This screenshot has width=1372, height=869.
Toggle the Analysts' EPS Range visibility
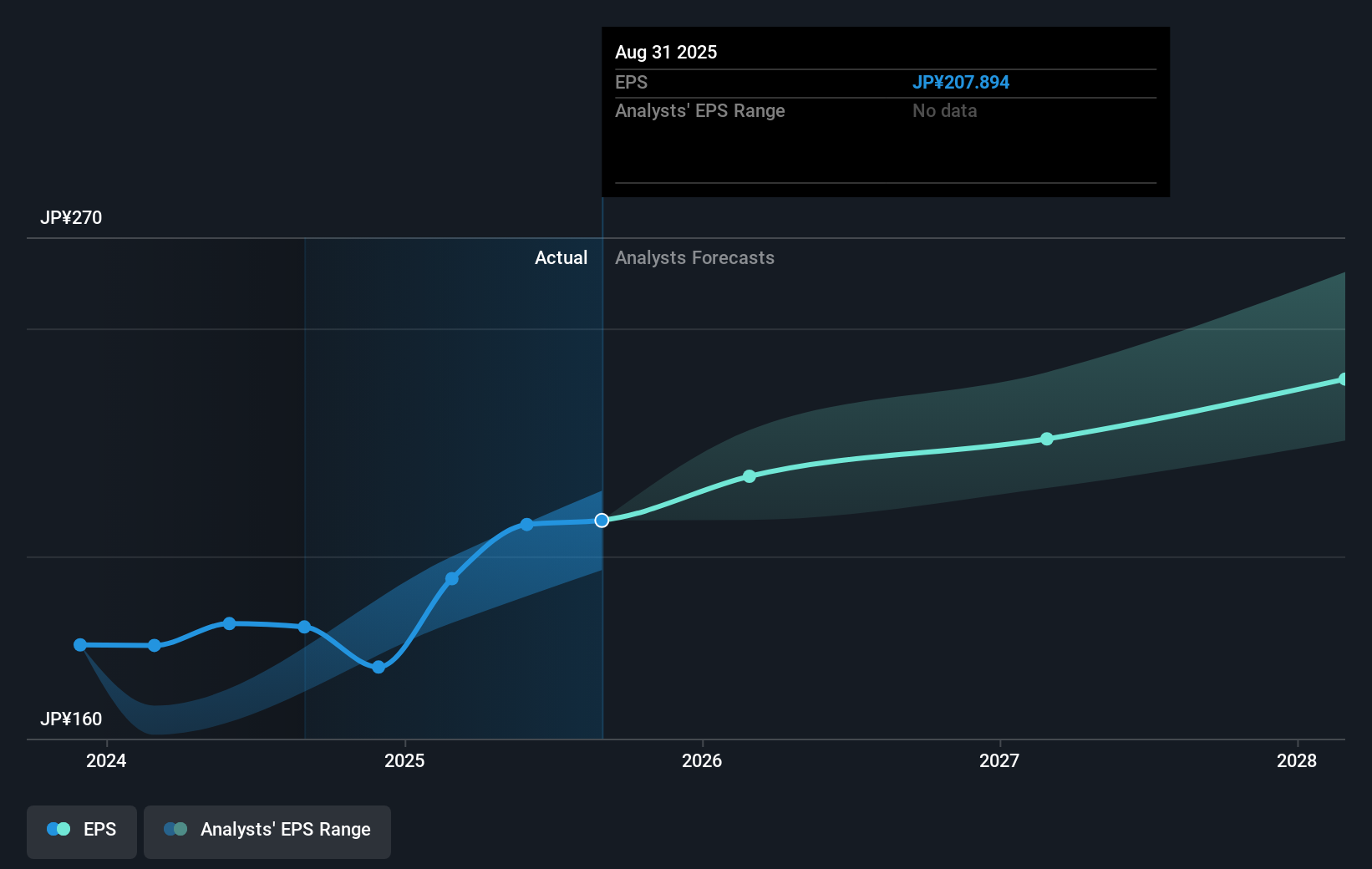pos(267,831)
